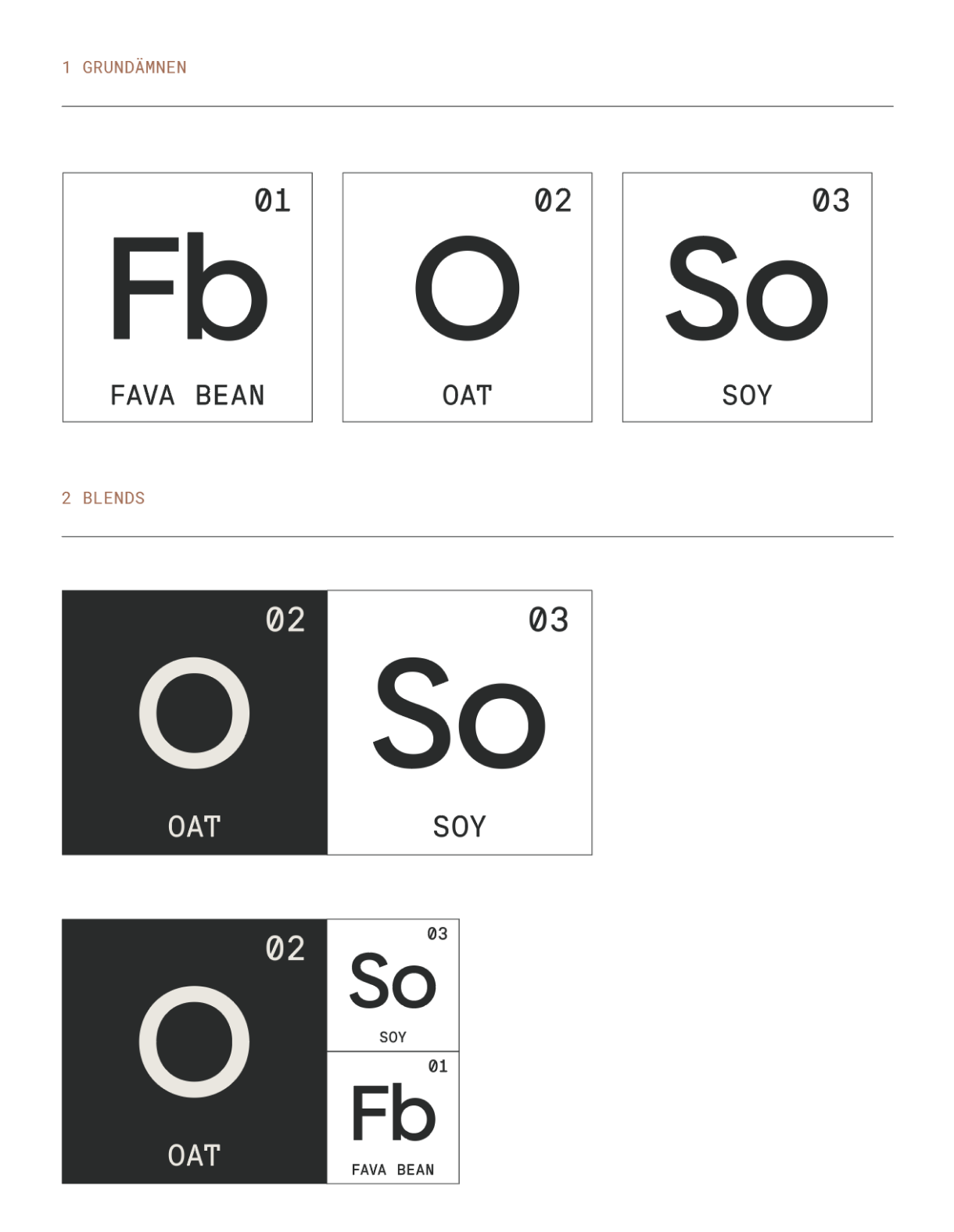Select the small Soy tile in three-part blend
Viewport: 954px width, 1232px height.
pos(393,985)
